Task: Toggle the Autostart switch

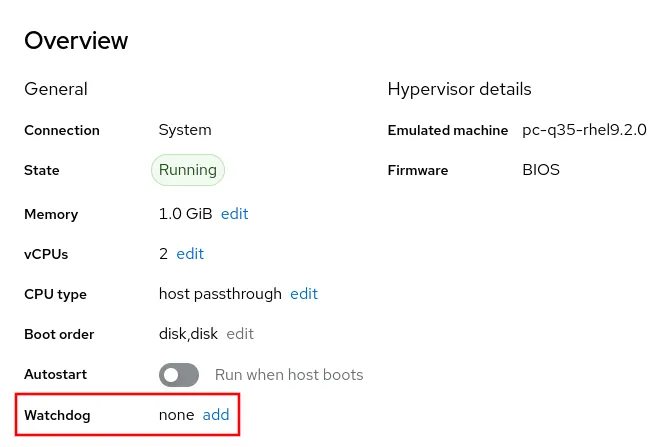Action: [179, 375]
